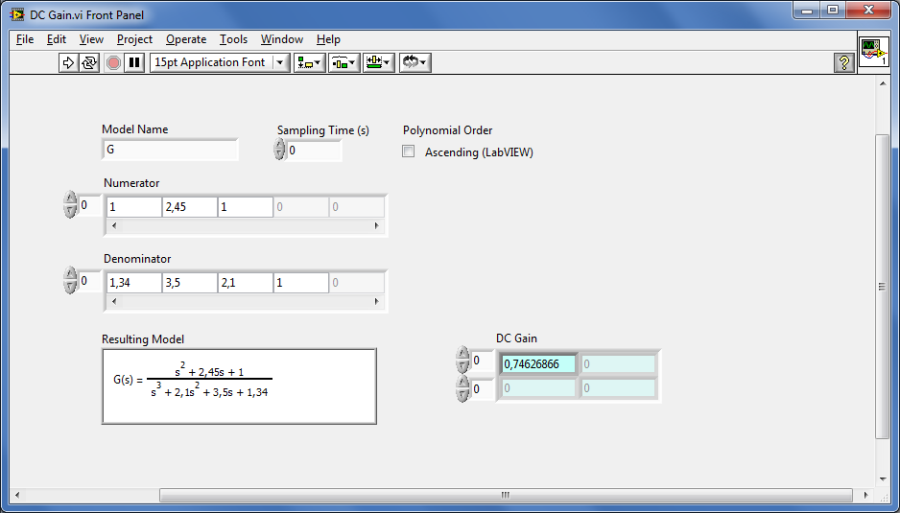Open the File menu

[x=25, y=39]
